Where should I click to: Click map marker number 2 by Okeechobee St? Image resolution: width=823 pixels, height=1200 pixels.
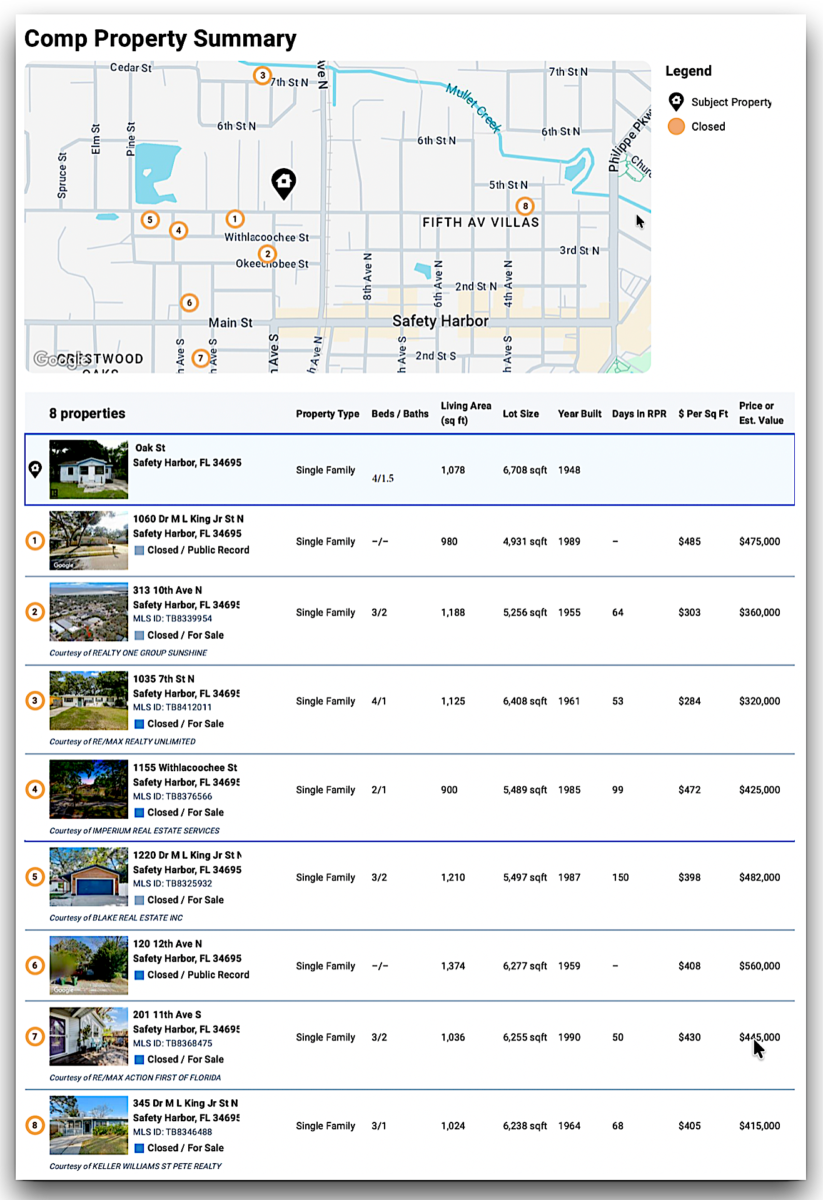click(x=266, y=254)
